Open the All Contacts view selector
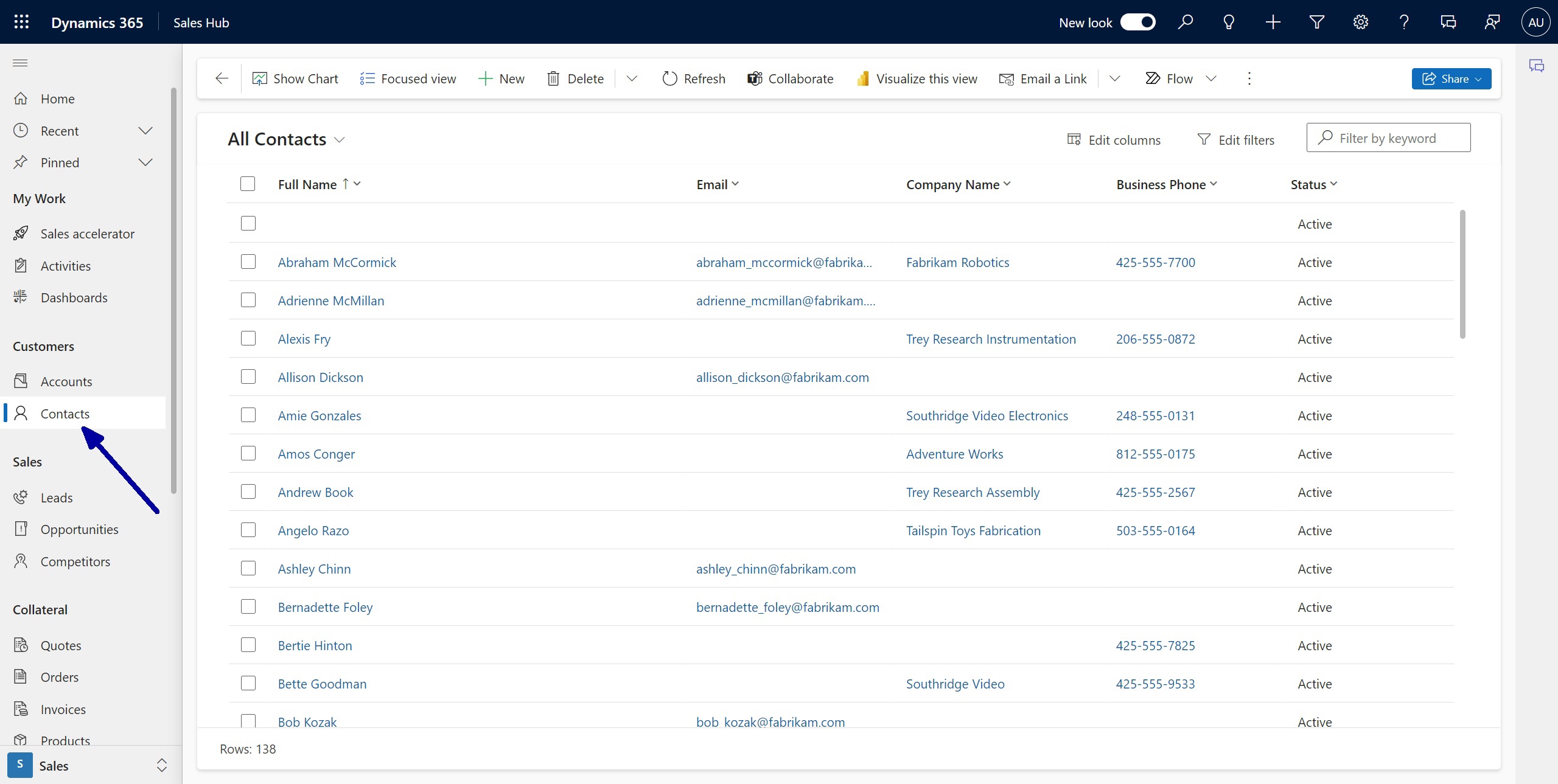The height and width of the screenshot is (784, 1558). pyautogui.click(x=286, y=139)
